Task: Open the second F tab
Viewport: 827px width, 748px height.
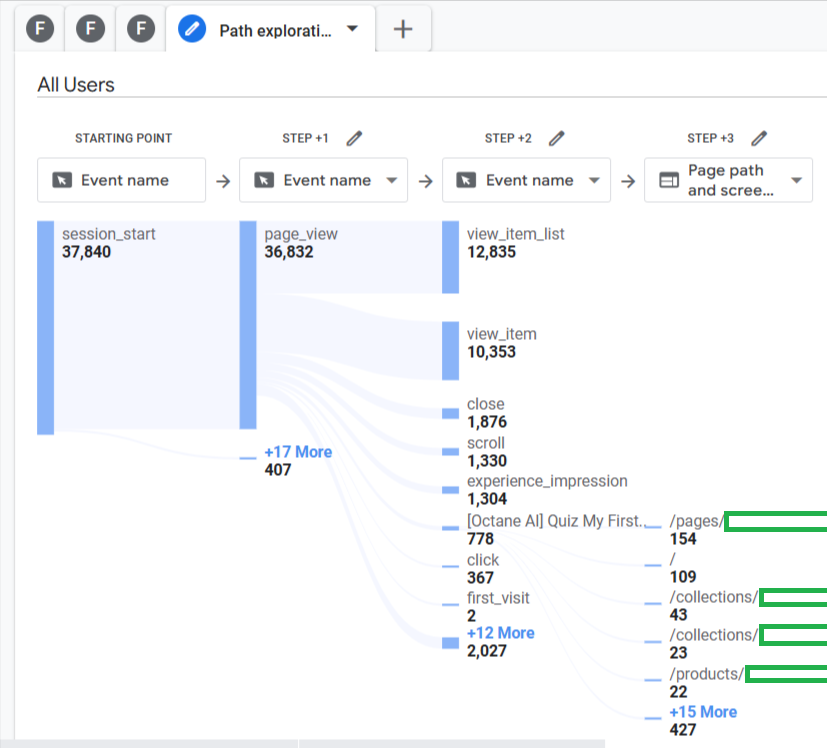Action: click(x=90, y=28)
